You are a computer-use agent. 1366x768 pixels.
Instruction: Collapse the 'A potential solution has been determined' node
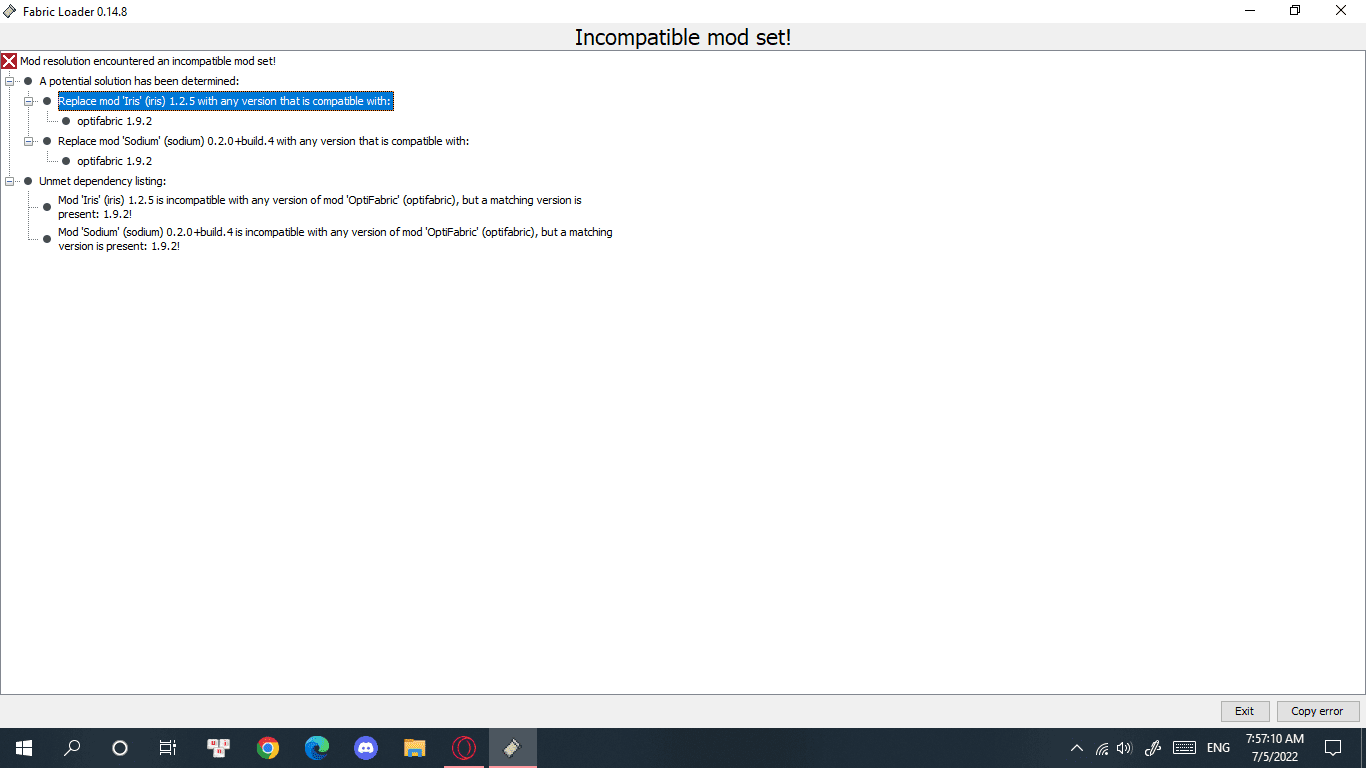click(x=10, y=81)
